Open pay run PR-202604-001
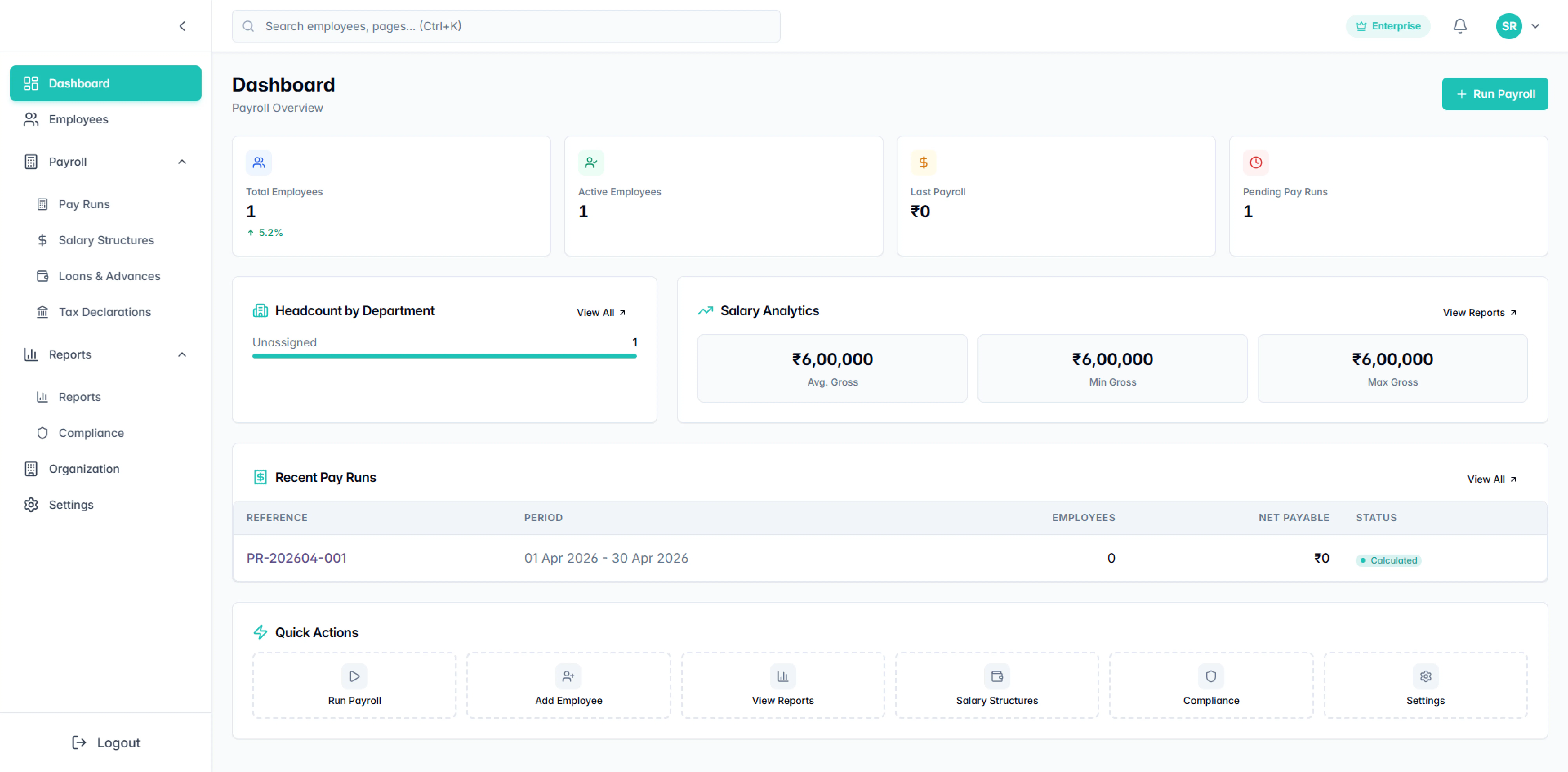 [296, 558]
